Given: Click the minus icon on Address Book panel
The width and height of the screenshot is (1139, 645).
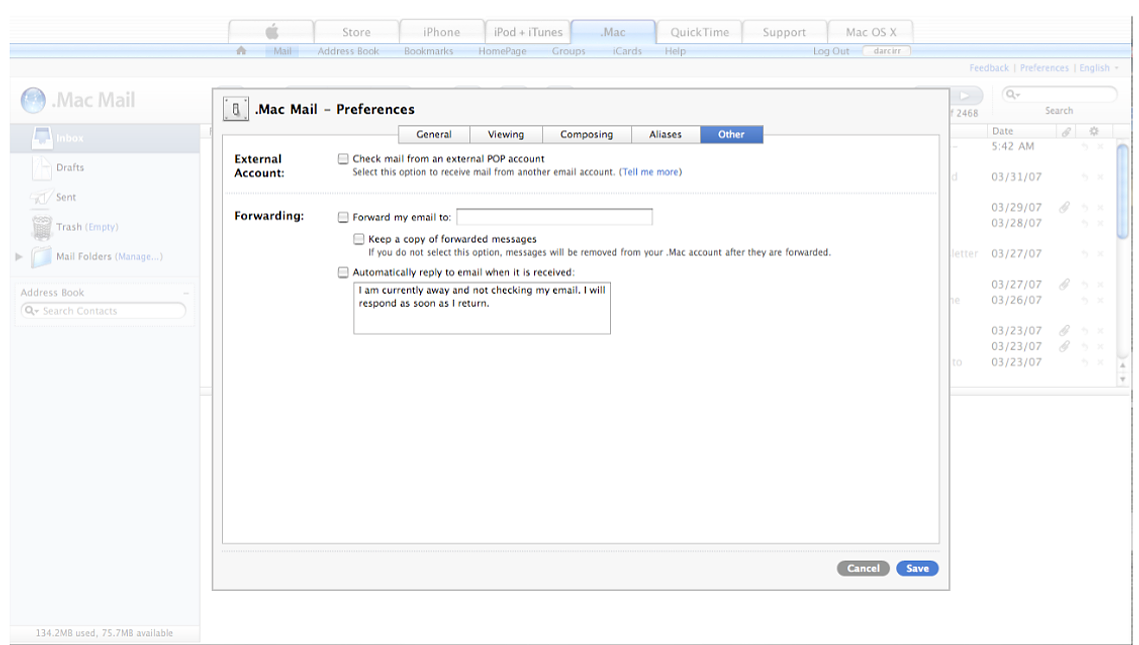Looking at the screenshot, I should point(186,293).
